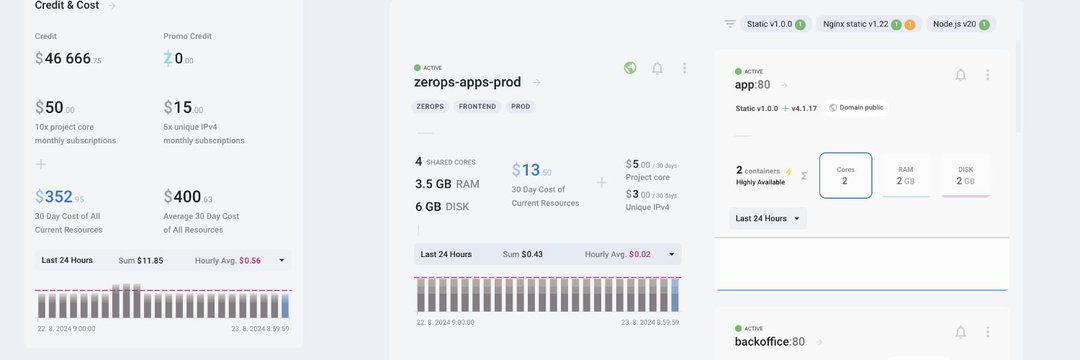Open notifications bell for zerops-apps-prod
The width and height of the screenshot is (1080, 360).
[657, 68]
